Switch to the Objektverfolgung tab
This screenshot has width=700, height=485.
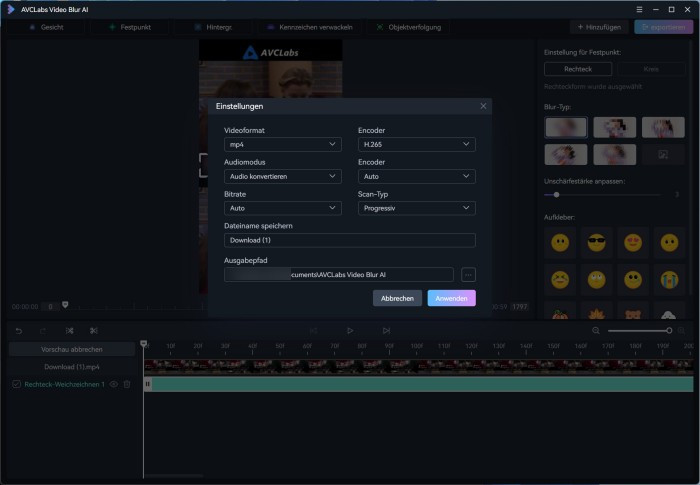[408, 27]
